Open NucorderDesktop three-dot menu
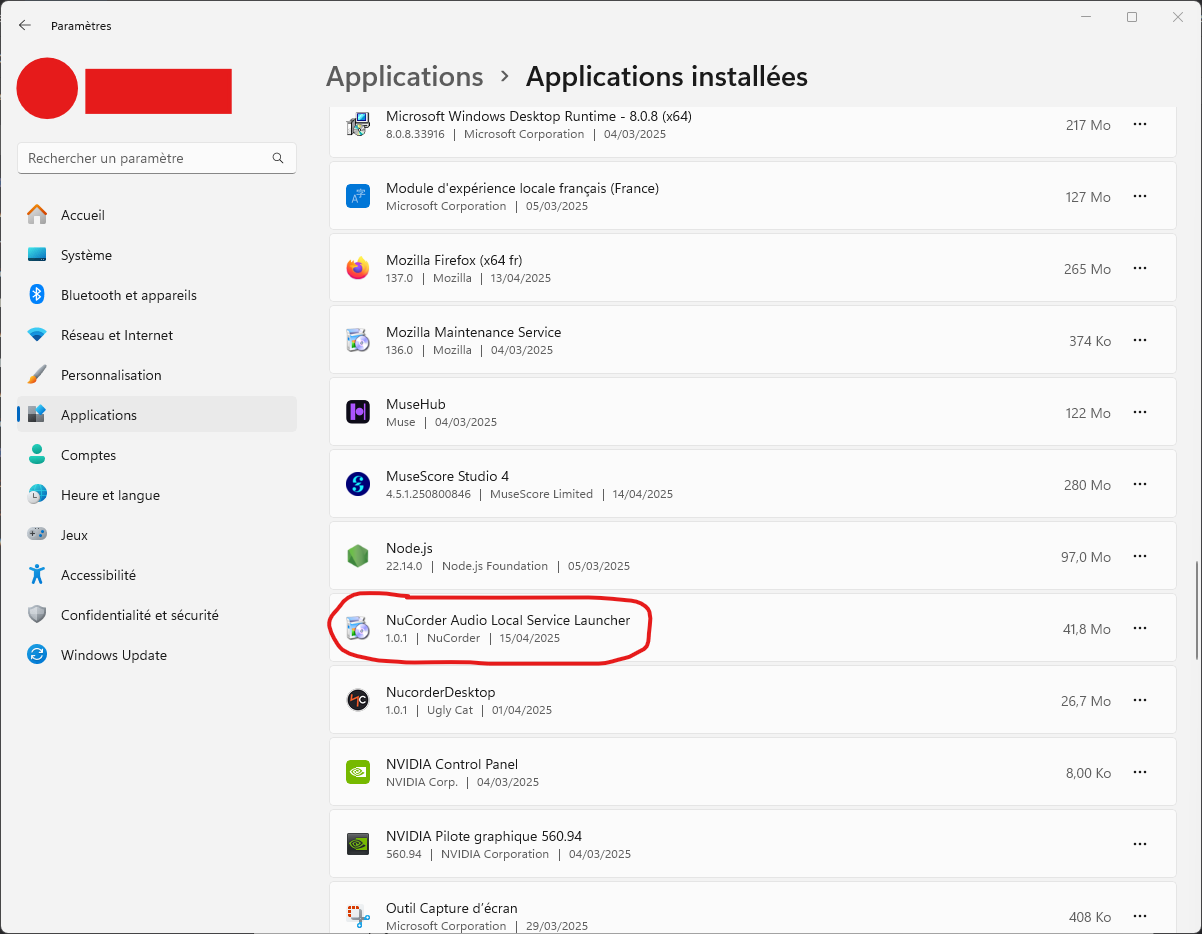The width and height of the screenshot is (1202, 934). click(x=1139, y=700)
